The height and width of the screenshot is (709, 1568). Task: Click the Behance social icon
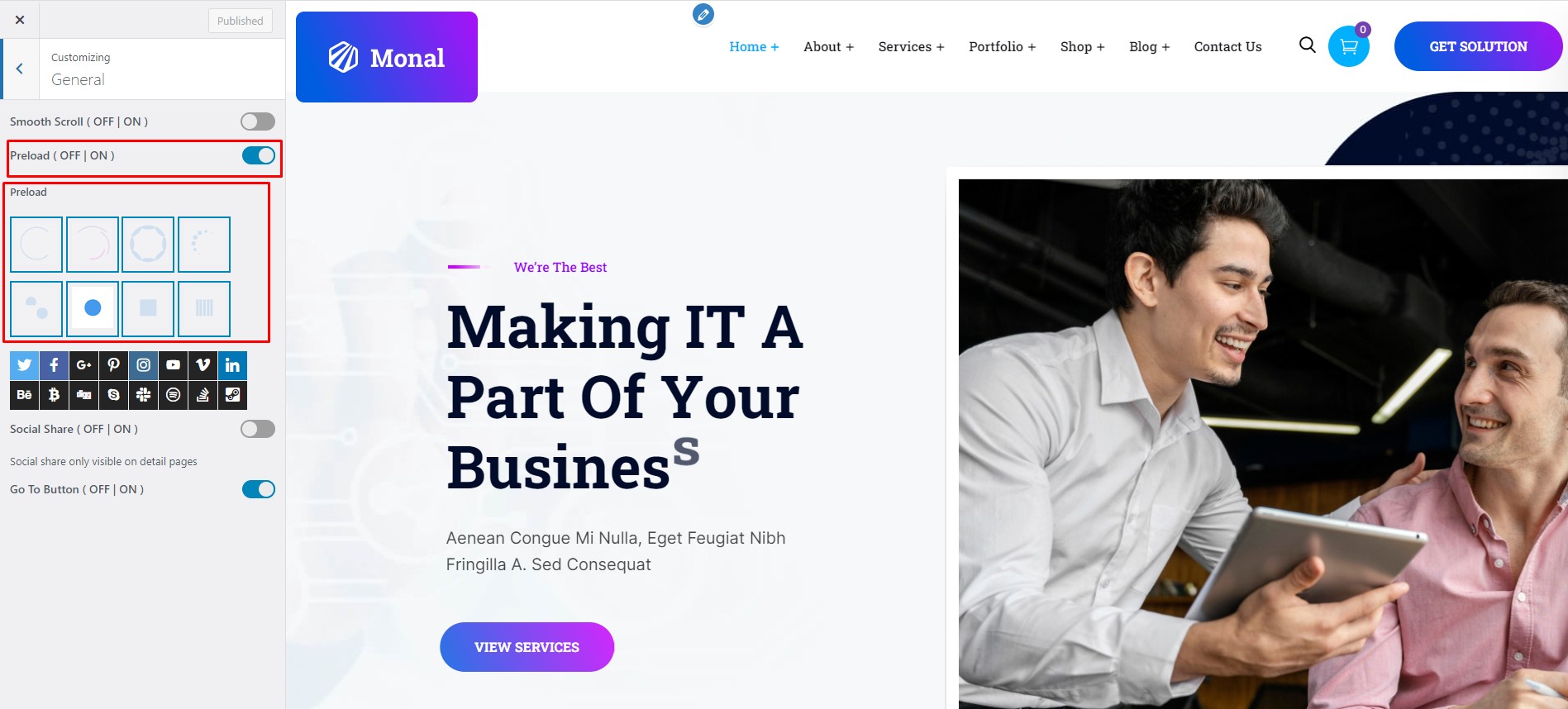pyautogui.click(x=24, y=395)
